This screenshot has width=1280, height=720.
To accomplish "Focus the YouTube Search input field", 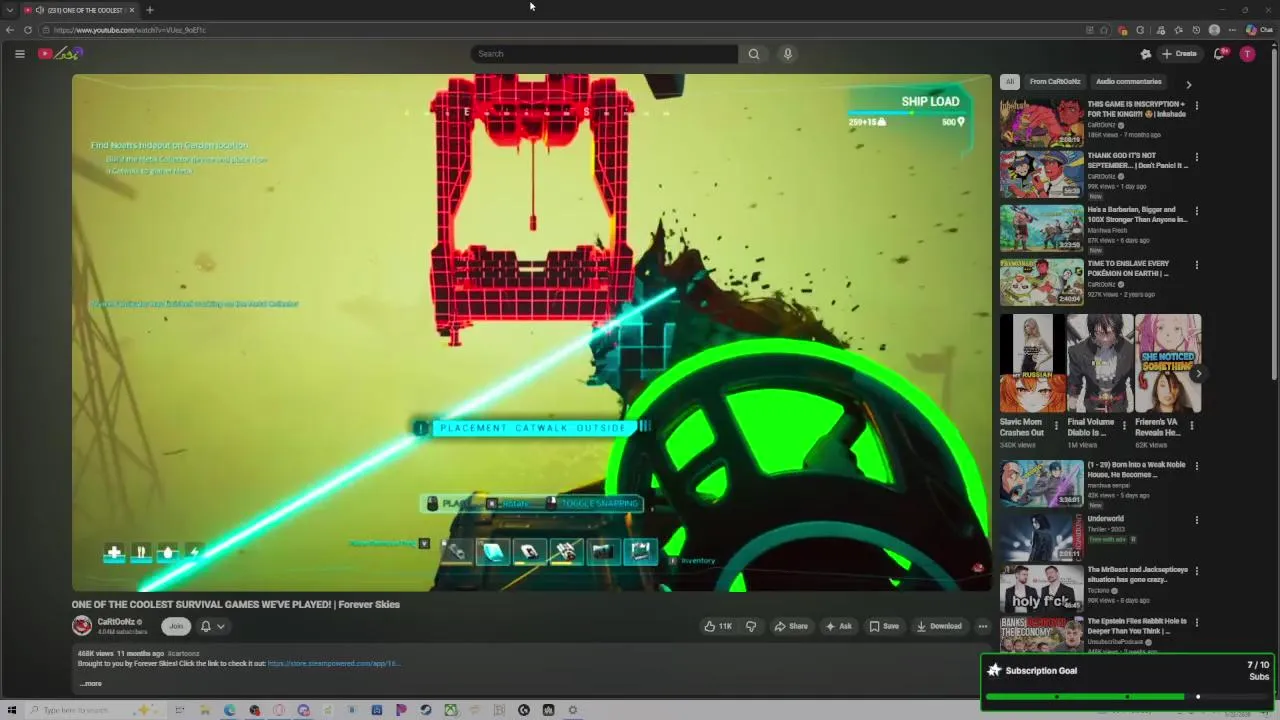I will click(604, 54).
